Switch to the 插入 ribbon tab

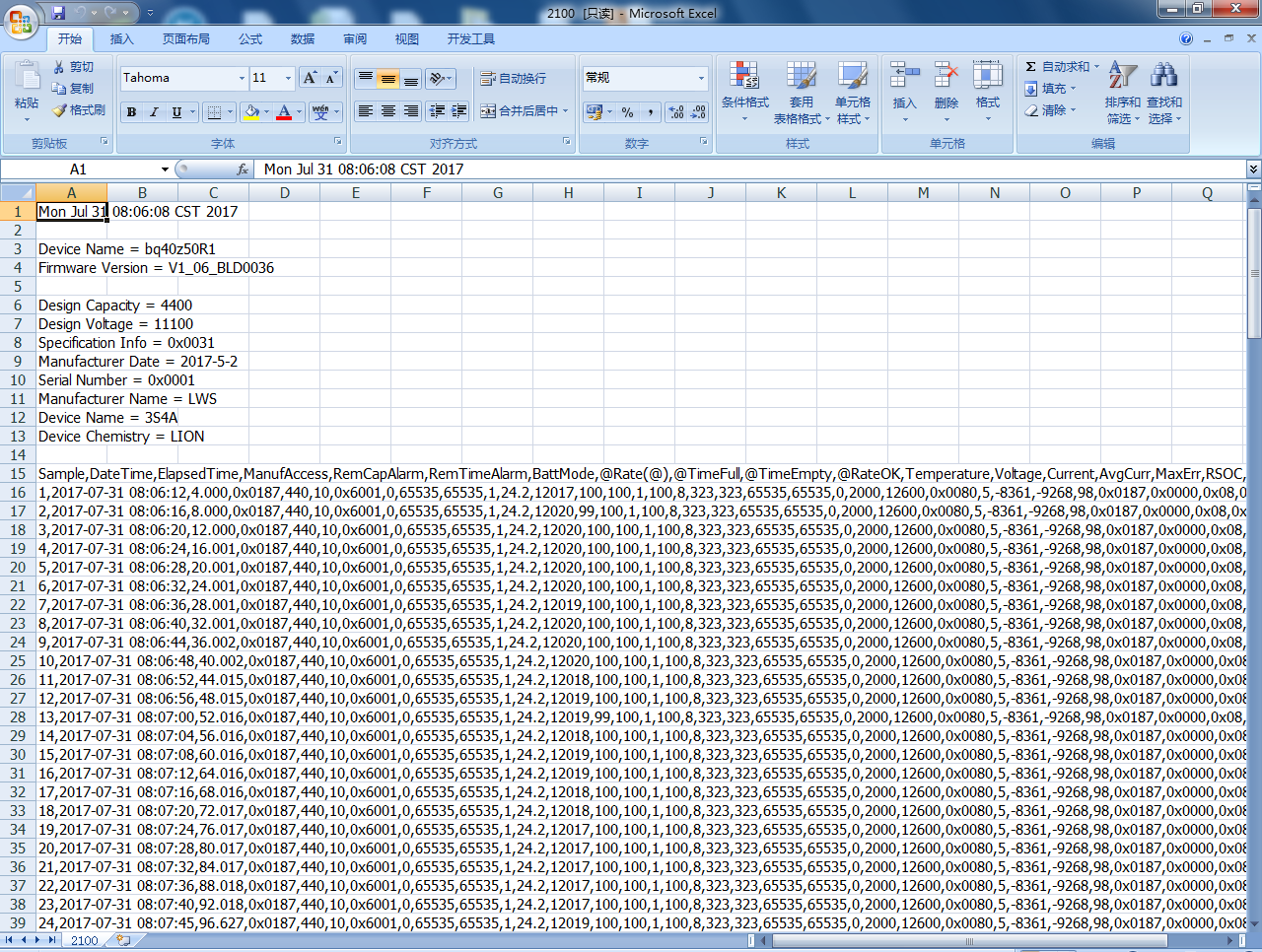pyautogui.click(x=121, y=39)
